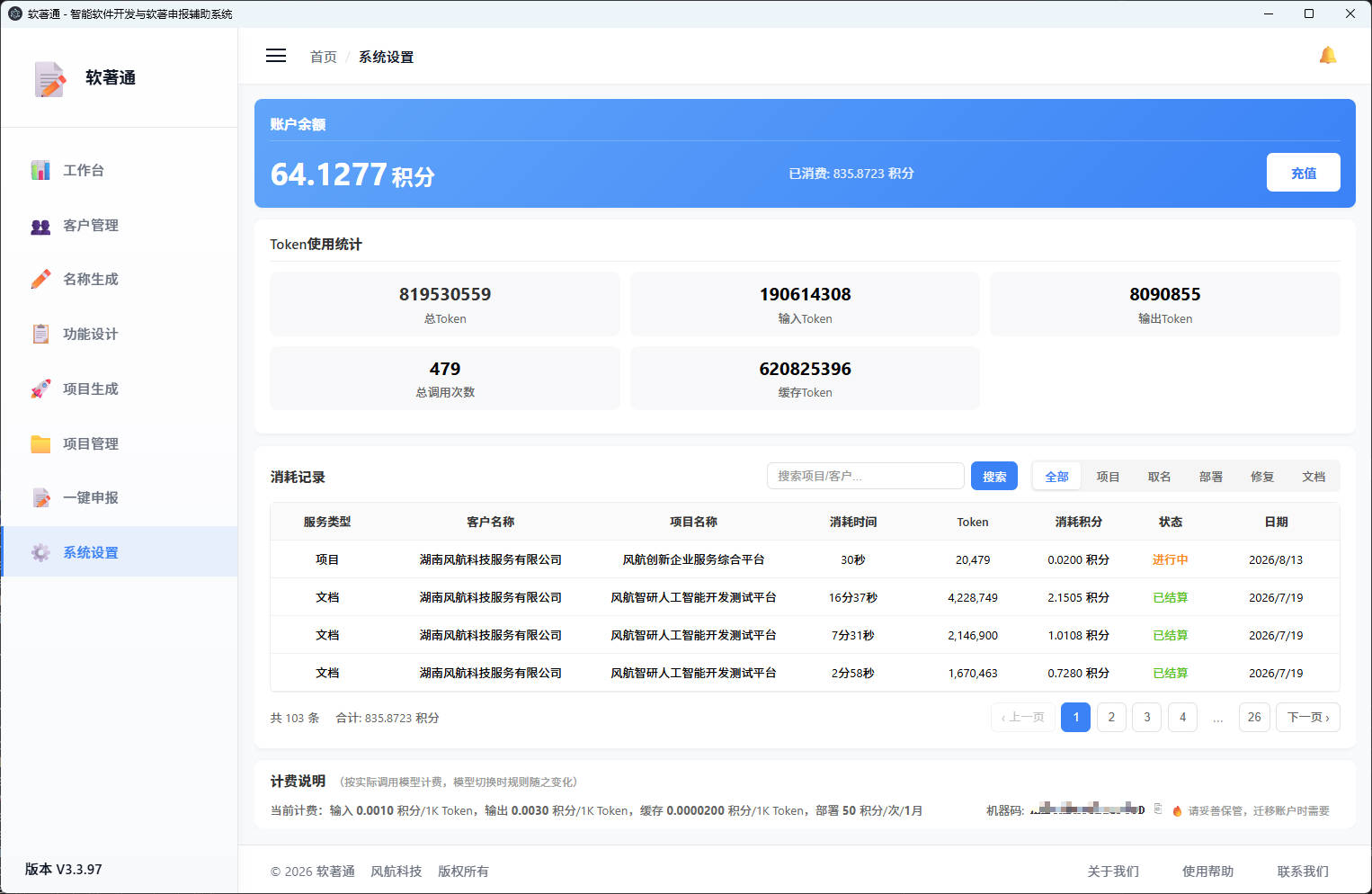
Task: Click the 已消费: 835.8723 积分 text
Action: click(851, 174)
